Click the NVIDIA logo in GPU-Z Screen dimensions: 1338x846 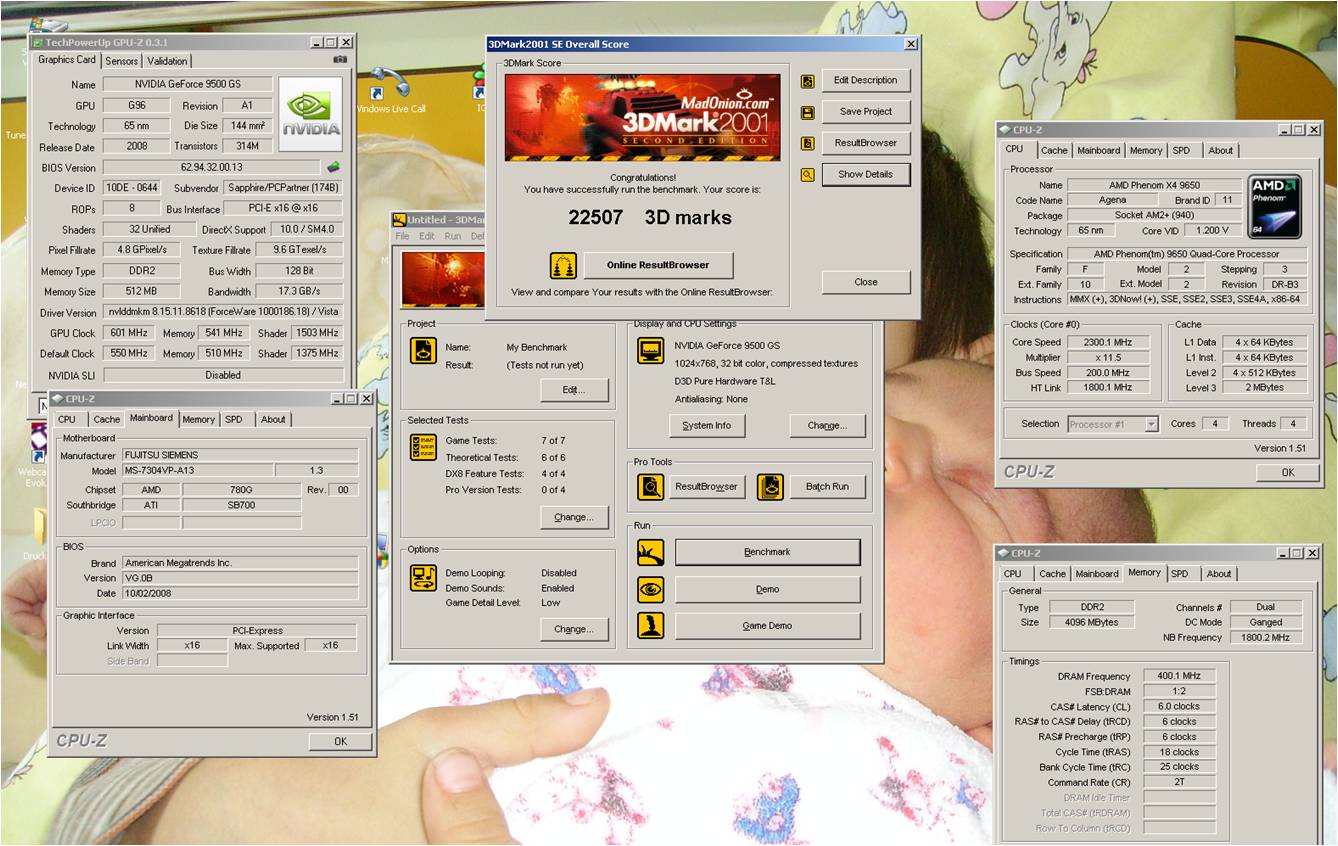click(x=310, y=114)
